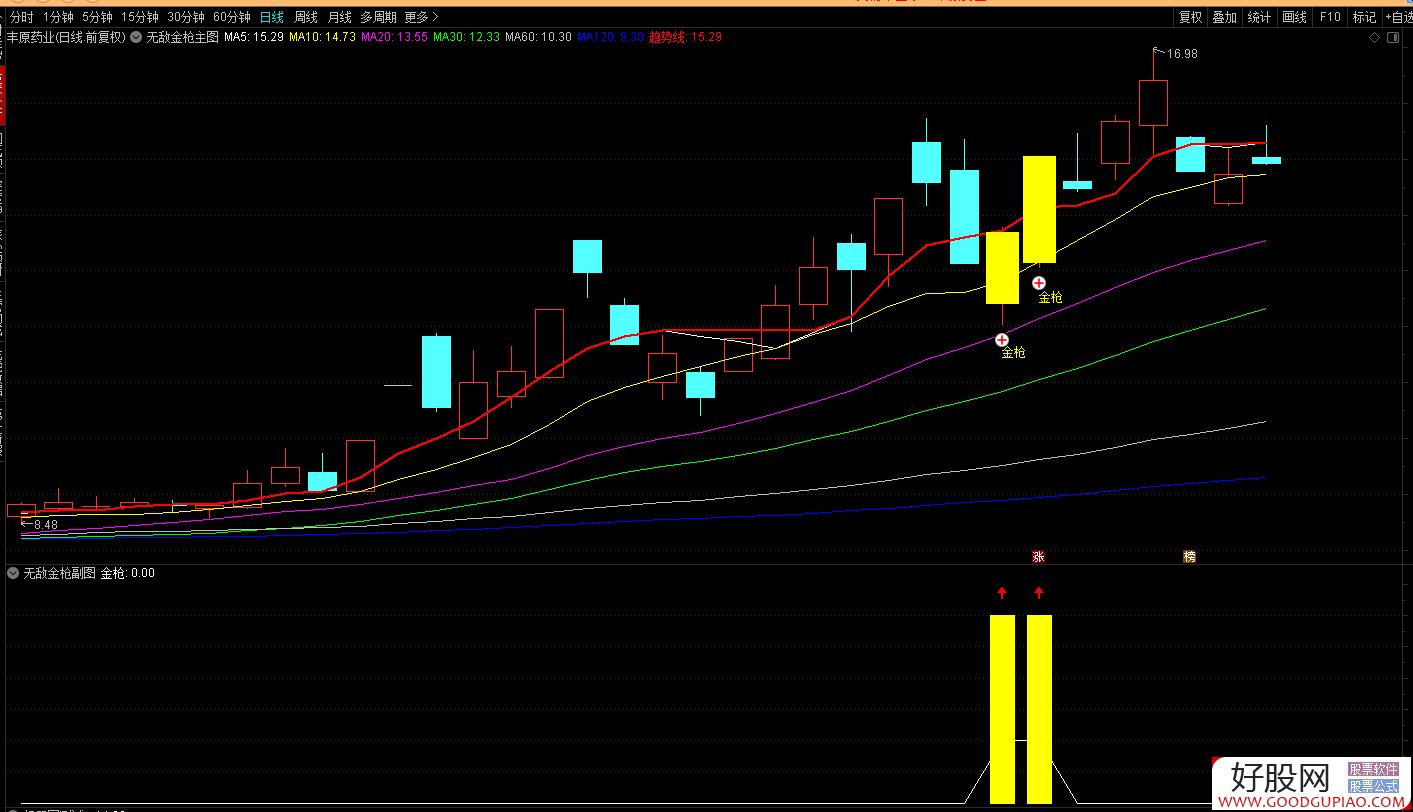
Task: Expand the 无敌金枪副图 sub-chart dropdown arrow
Action: tap(12, 573)
